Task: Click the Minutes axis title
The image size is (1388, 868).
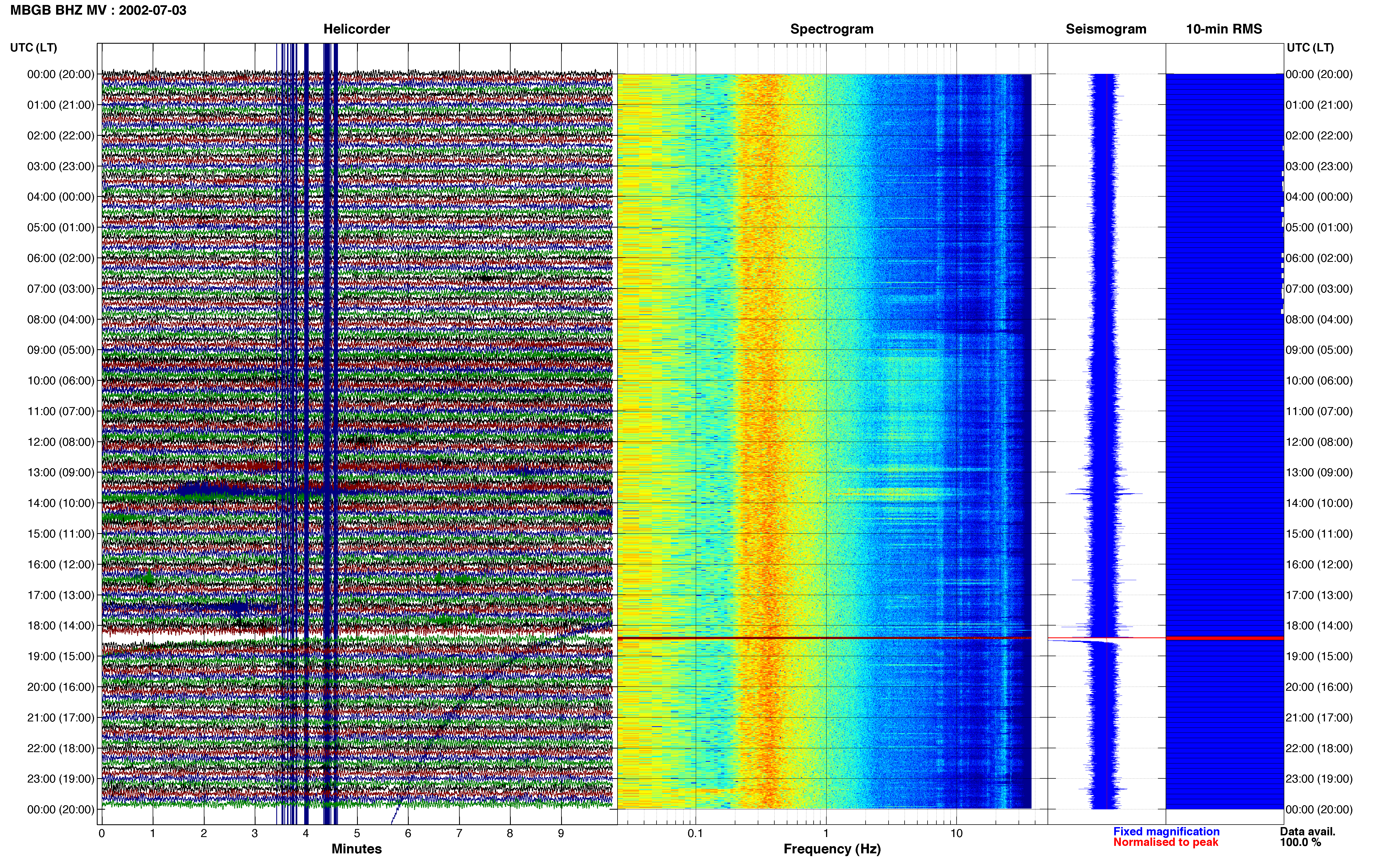Action: (x=356, y=849)
